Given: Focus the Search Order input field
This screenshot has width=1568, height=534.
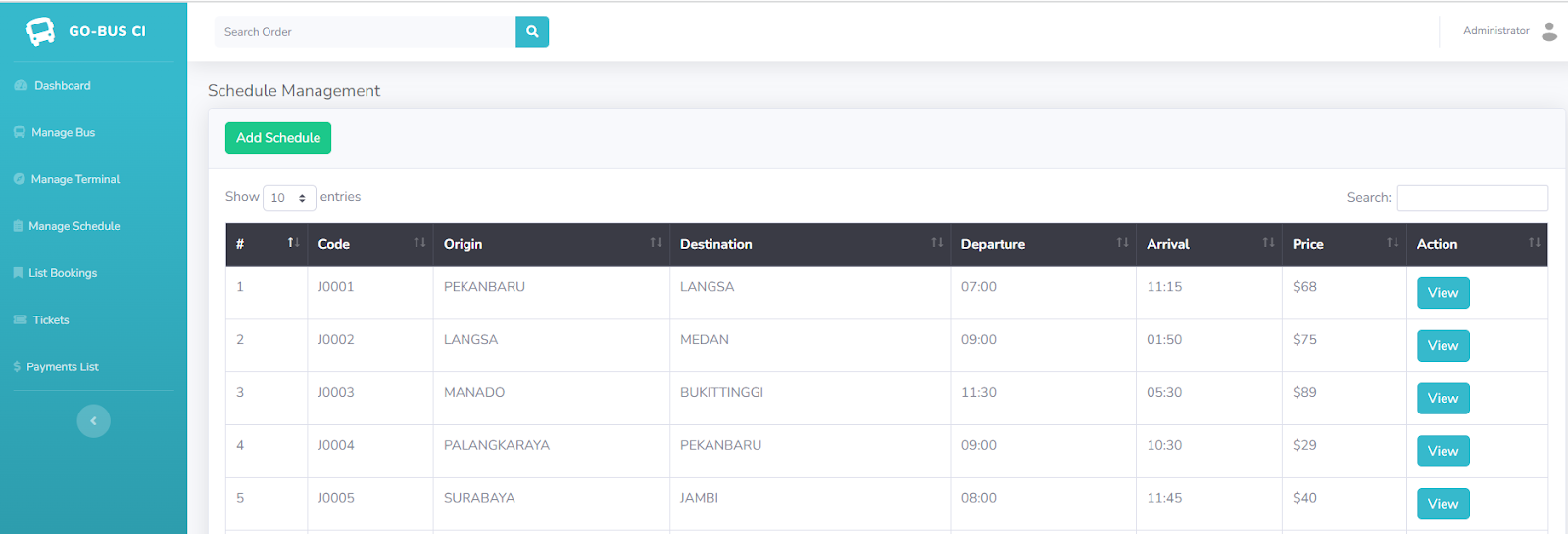Looking at the screenshot, I should [365, 31].
